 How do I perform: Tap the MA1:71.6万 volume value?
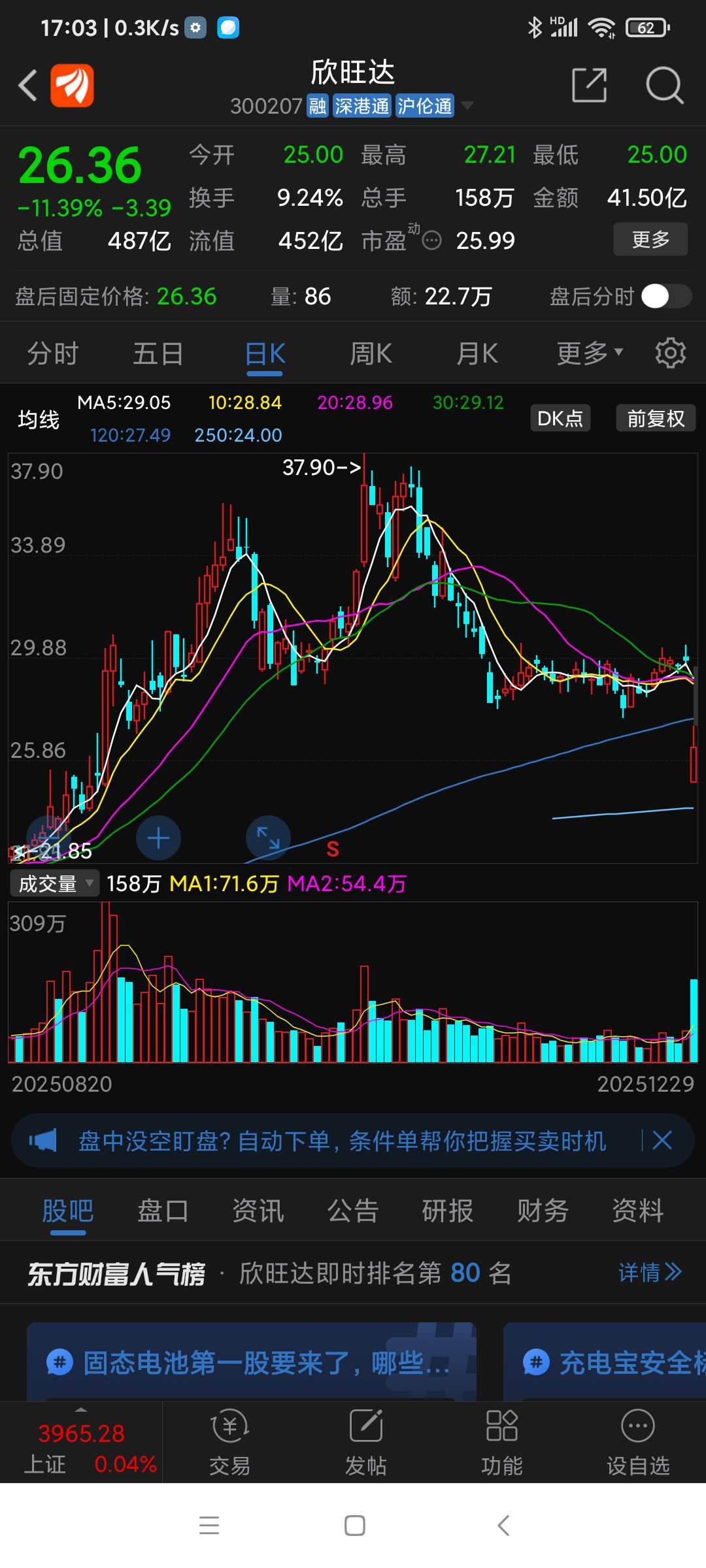pos(224,883)
